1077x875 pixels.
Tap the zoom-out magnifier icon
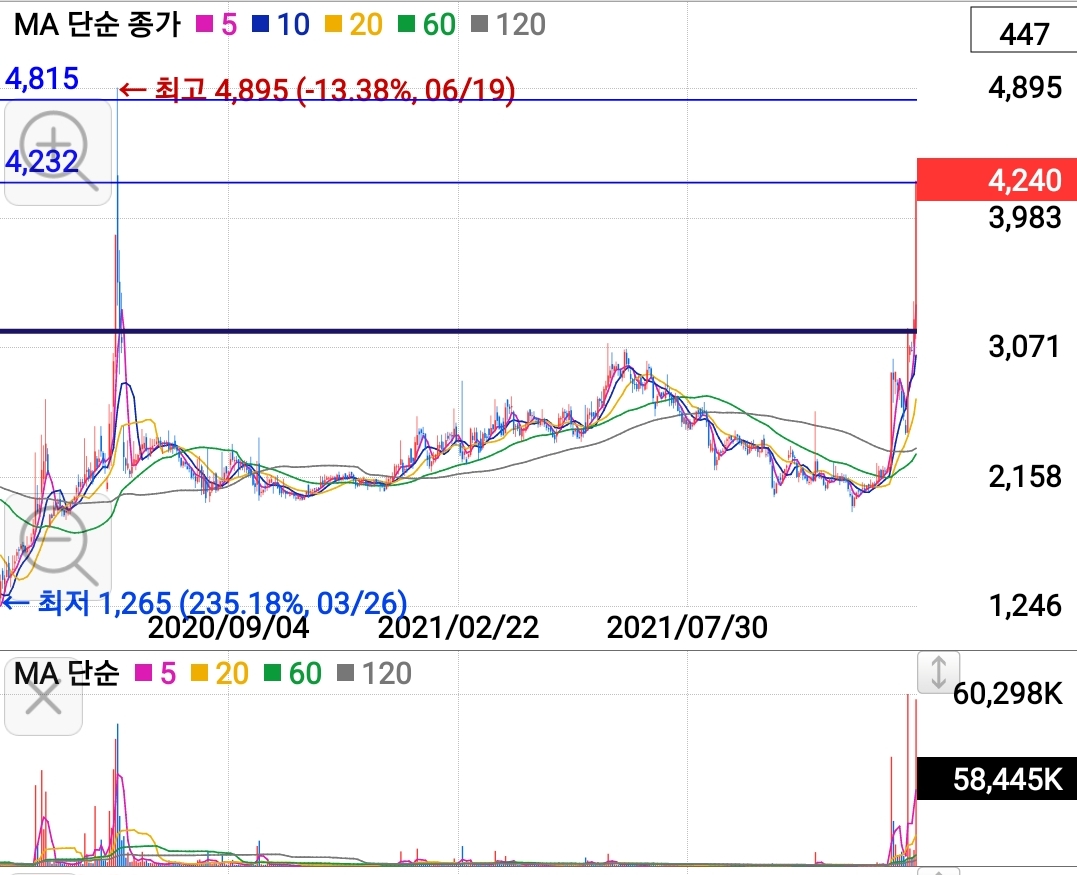click(58, 546)
